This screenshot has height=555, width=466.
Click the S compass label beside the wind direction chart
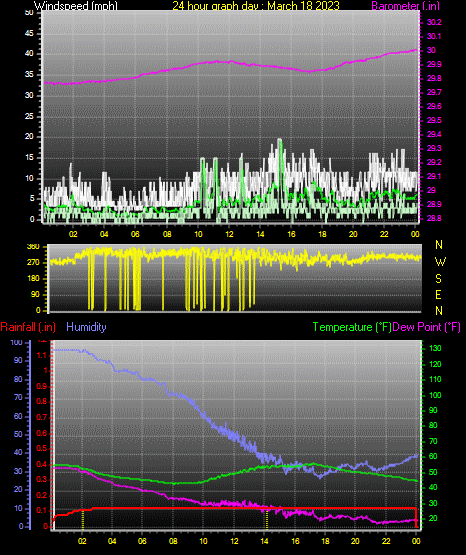[x=438, y=279]
